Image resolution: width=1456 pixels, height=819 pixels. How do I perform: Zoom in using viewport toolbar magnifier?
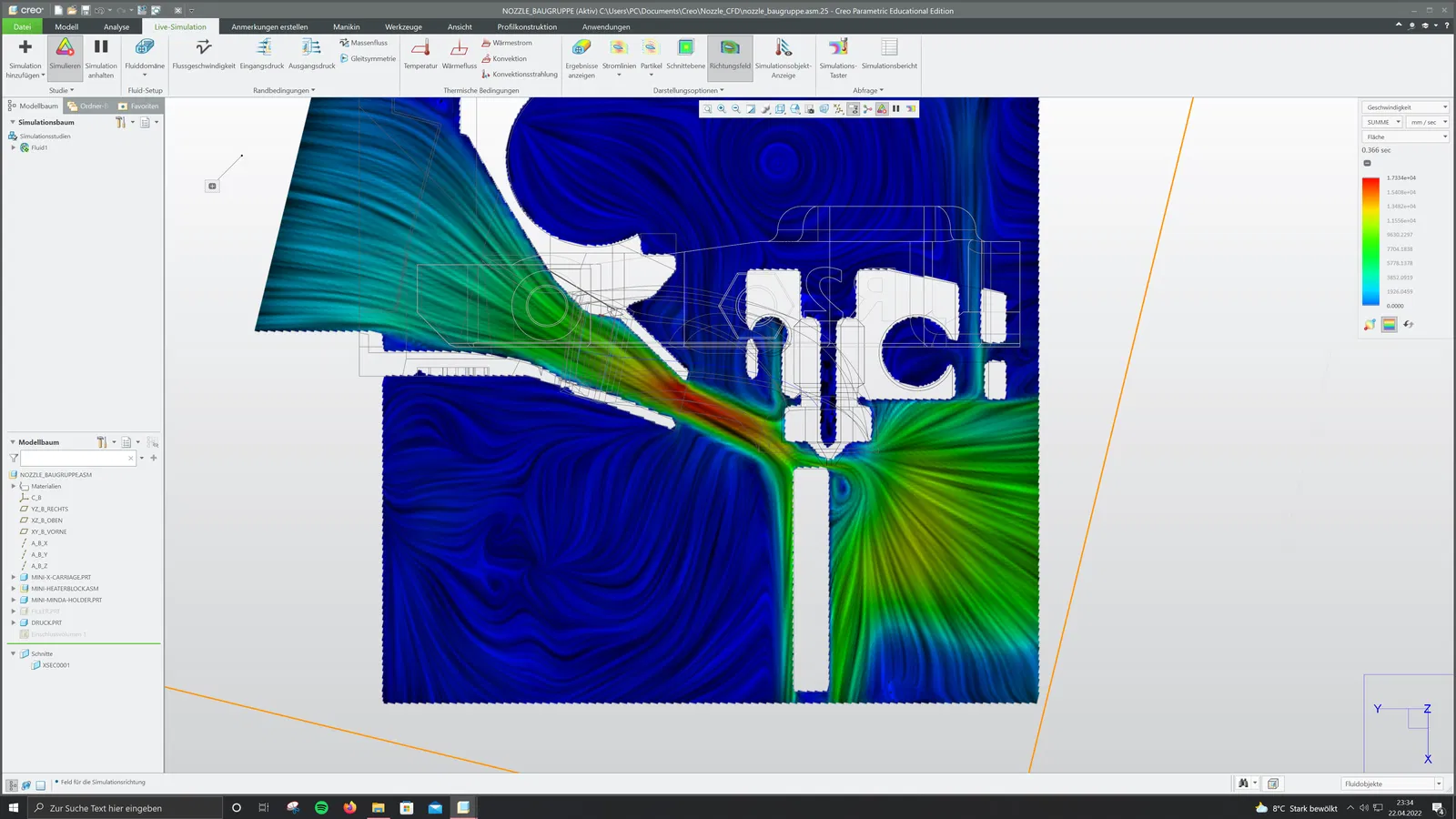pos(722,109)
